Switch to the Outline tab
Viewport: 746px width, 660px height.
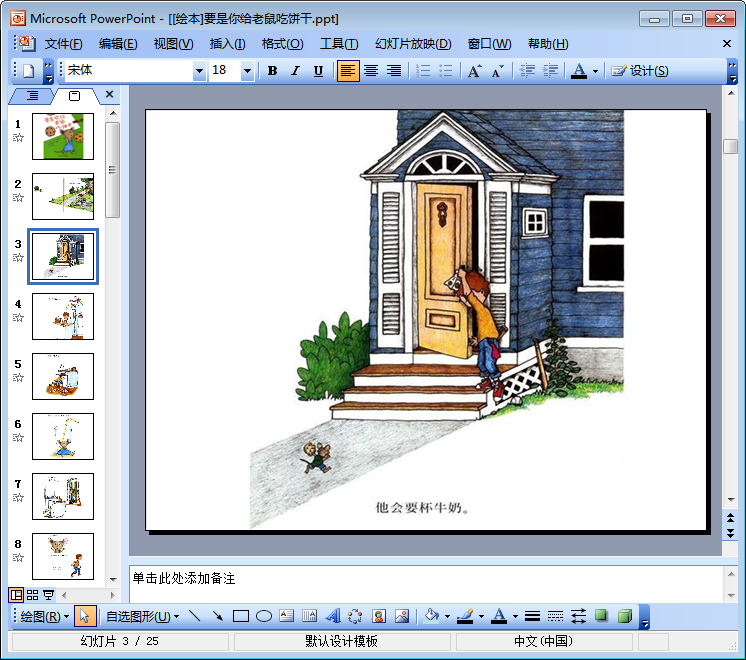tap(32, 96)
